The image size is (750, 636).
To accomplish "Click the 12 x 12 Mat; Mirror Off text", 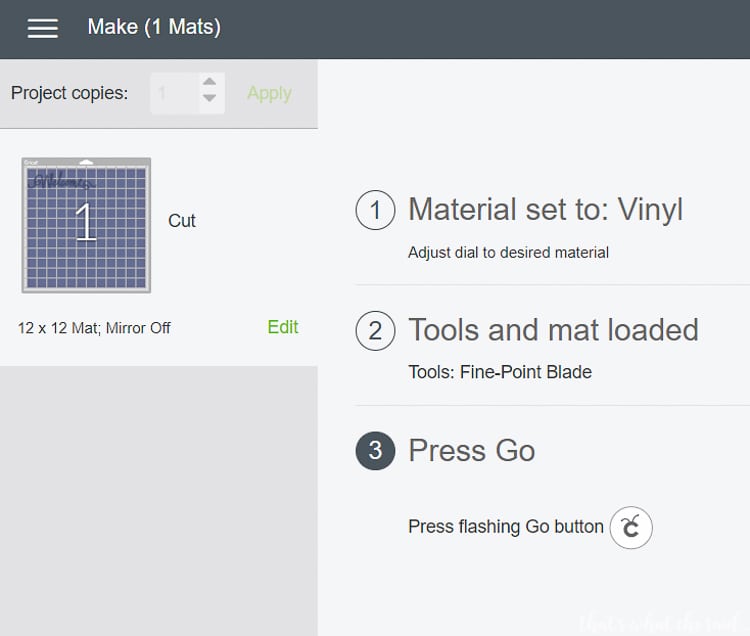I will (x=94, y=328).
